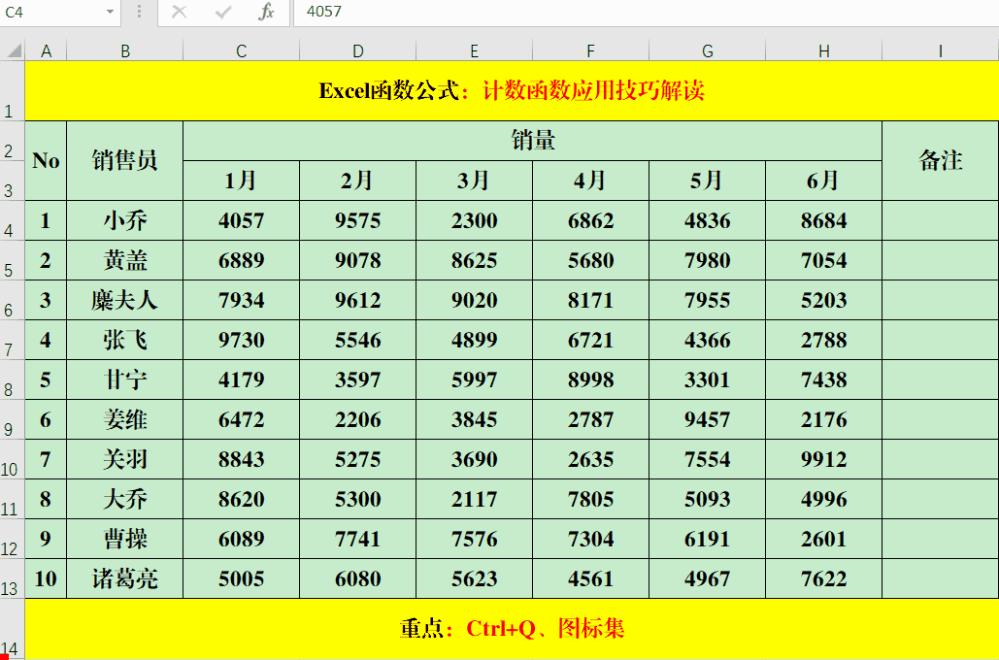This screenshot has height=660, width=999.
Task: Click the 销售员 header cell
Action: (124, 160)
